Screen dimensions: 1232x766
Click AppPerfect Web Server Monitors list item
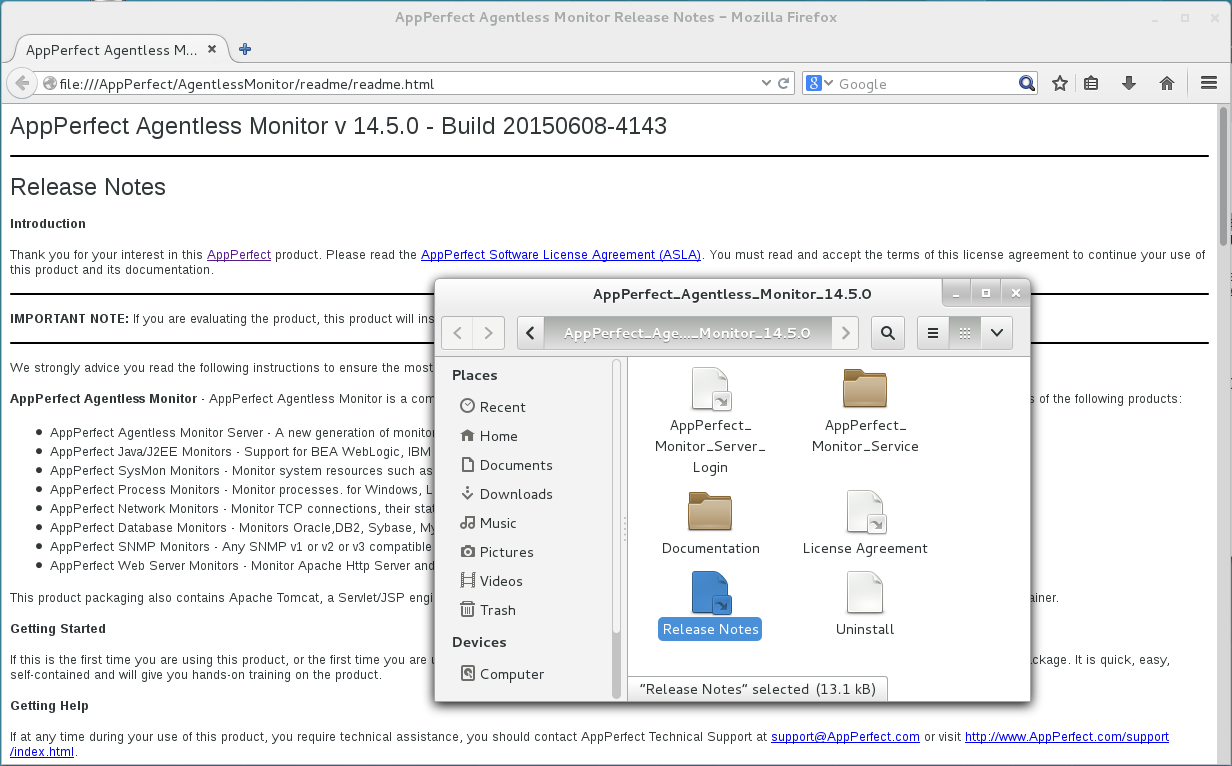click(x=242, y=566)
